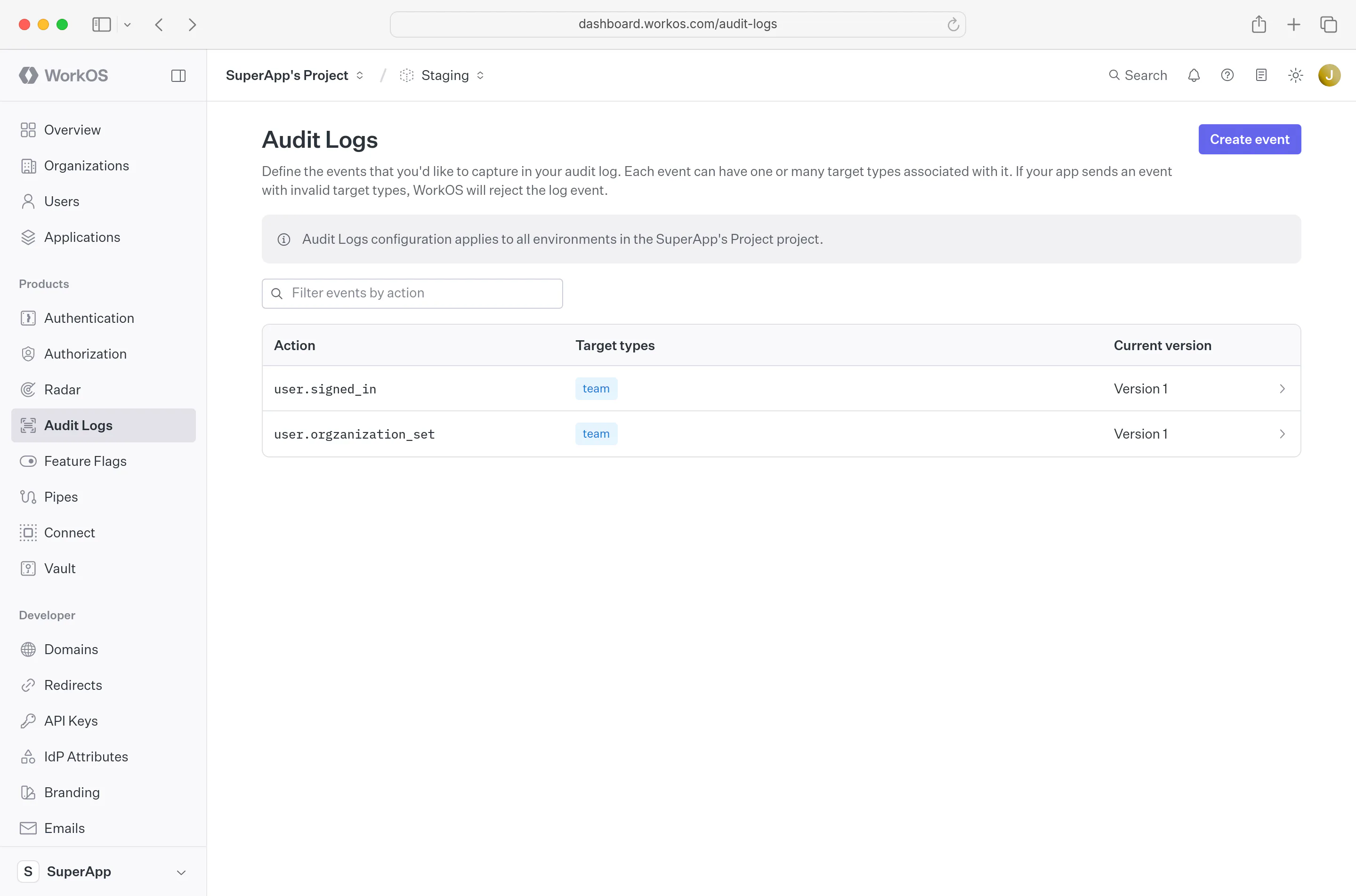The width and height of the screenshot is (1356, 896).
Task: Show Safari tab overview
Action: [1329, 24]
